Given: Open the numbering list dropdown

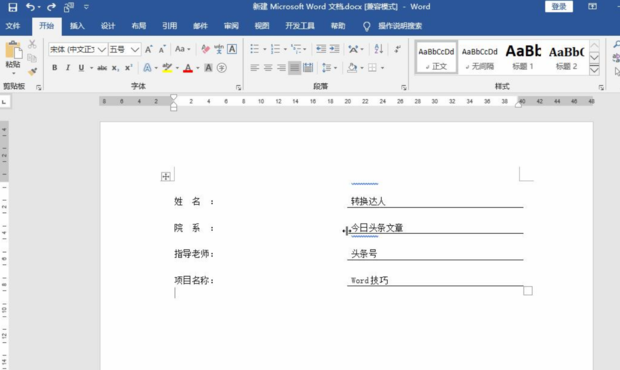Looking at the screenshot, I should 285,49.
